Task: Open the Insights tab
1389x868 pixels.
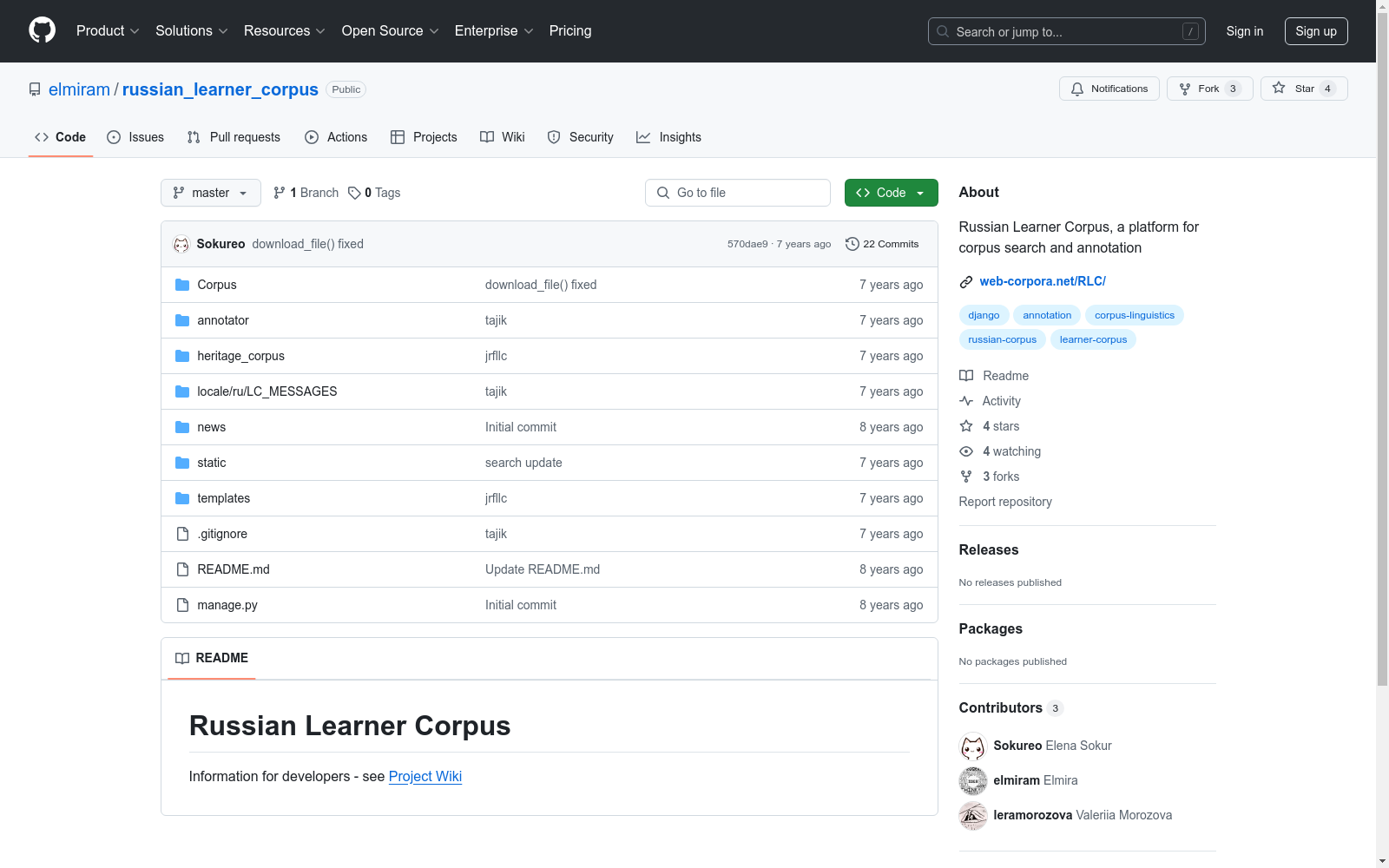Action: pos(668,137)
